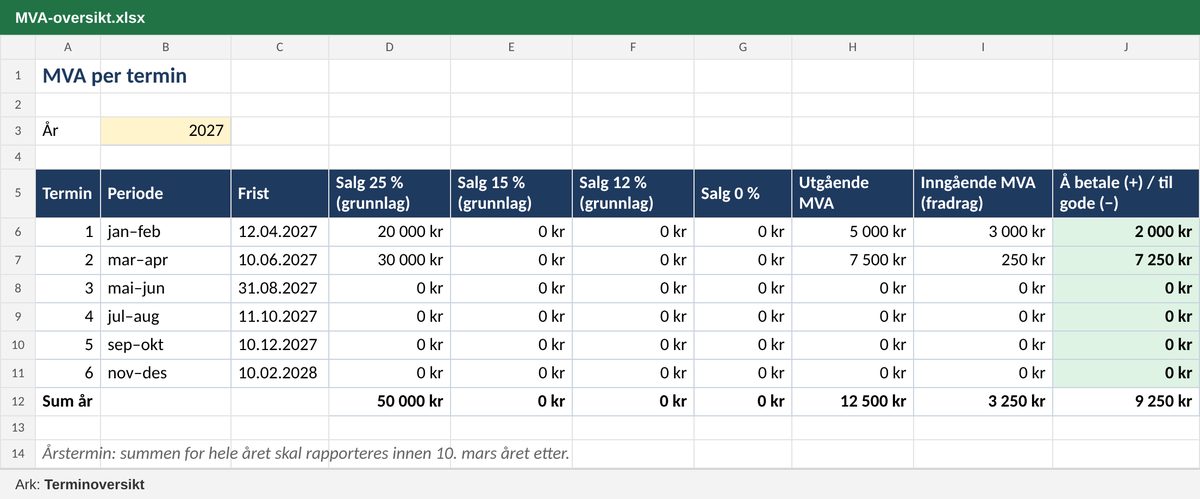Select termin number cell '1'
This screenshot has width=1200, height=499.
pyautogui.click(x=68, y=231)
